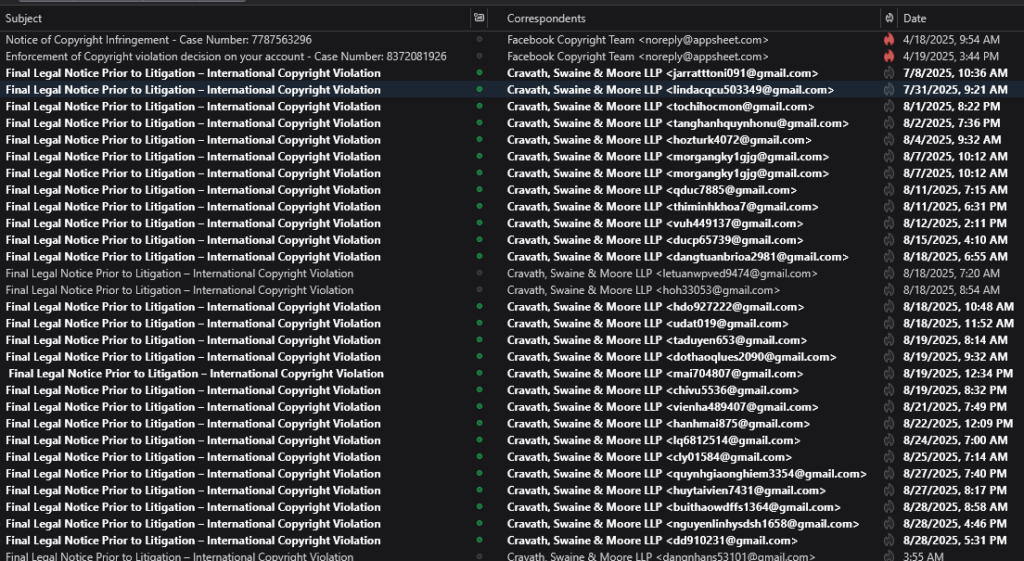Toggle green unread dot for dd910231@gmail.com message
Screen dimensions: 1024x561
pyautogui.click(x=479, y=541)
